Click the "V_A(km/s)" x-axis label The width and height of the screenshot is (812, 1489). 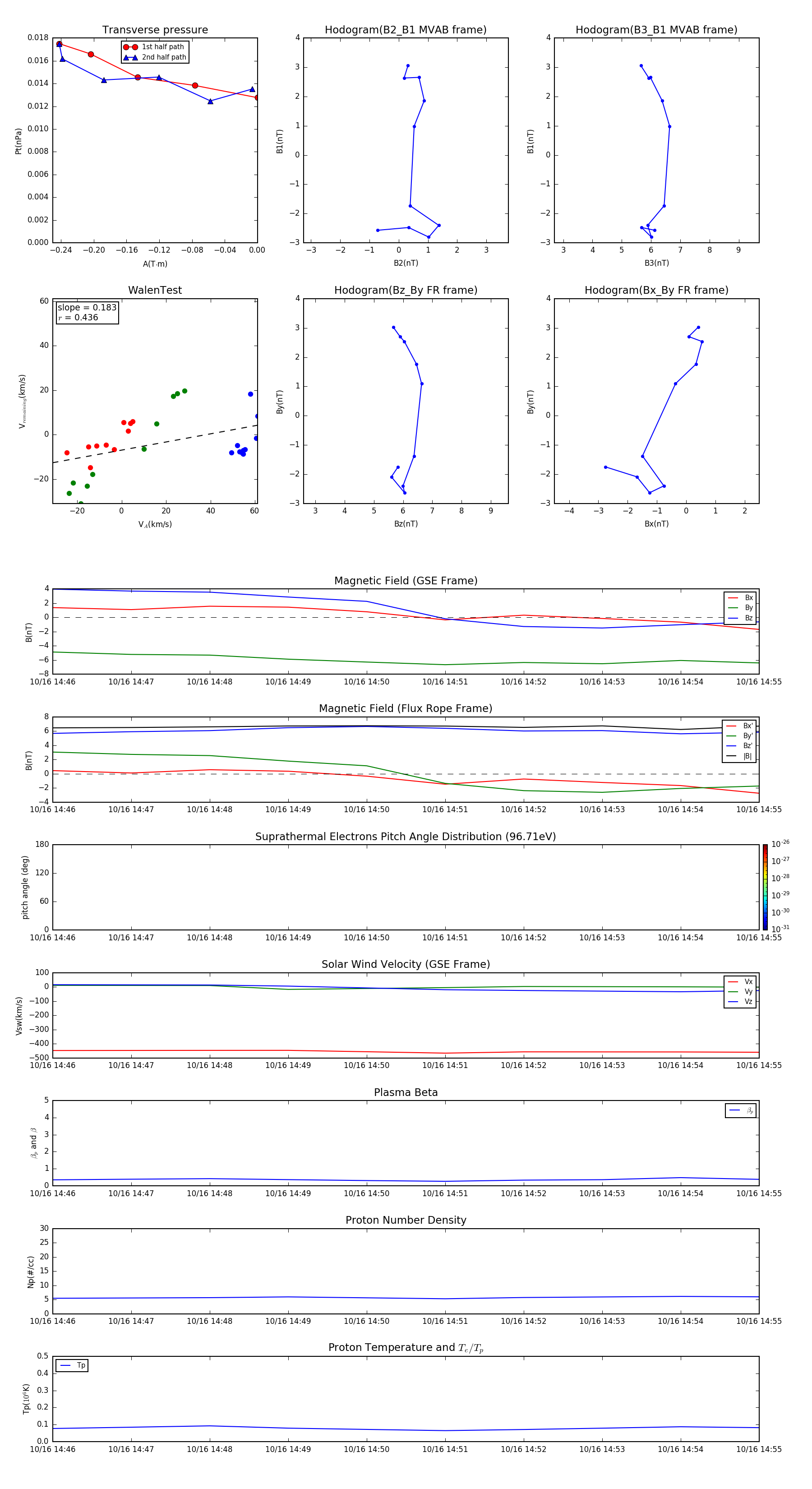point(155,524)
